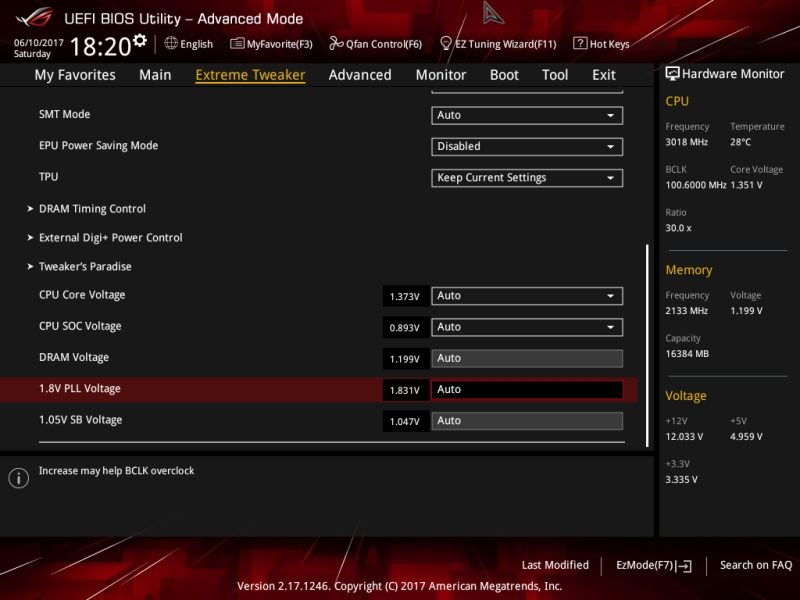
Task: Select the 1.8V PLL Voltage row label
Action: (x=80, y=388)
